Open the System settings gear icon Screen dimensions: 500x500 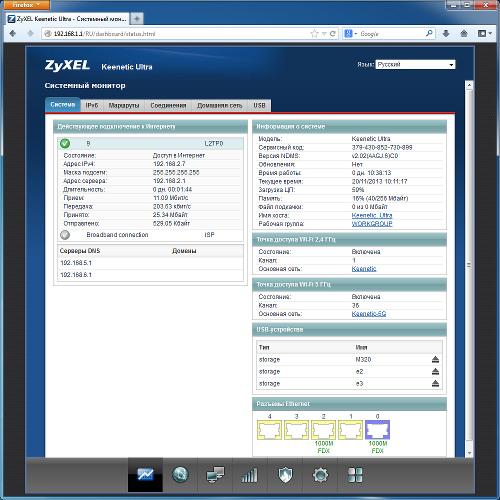(x=320, y=475)
